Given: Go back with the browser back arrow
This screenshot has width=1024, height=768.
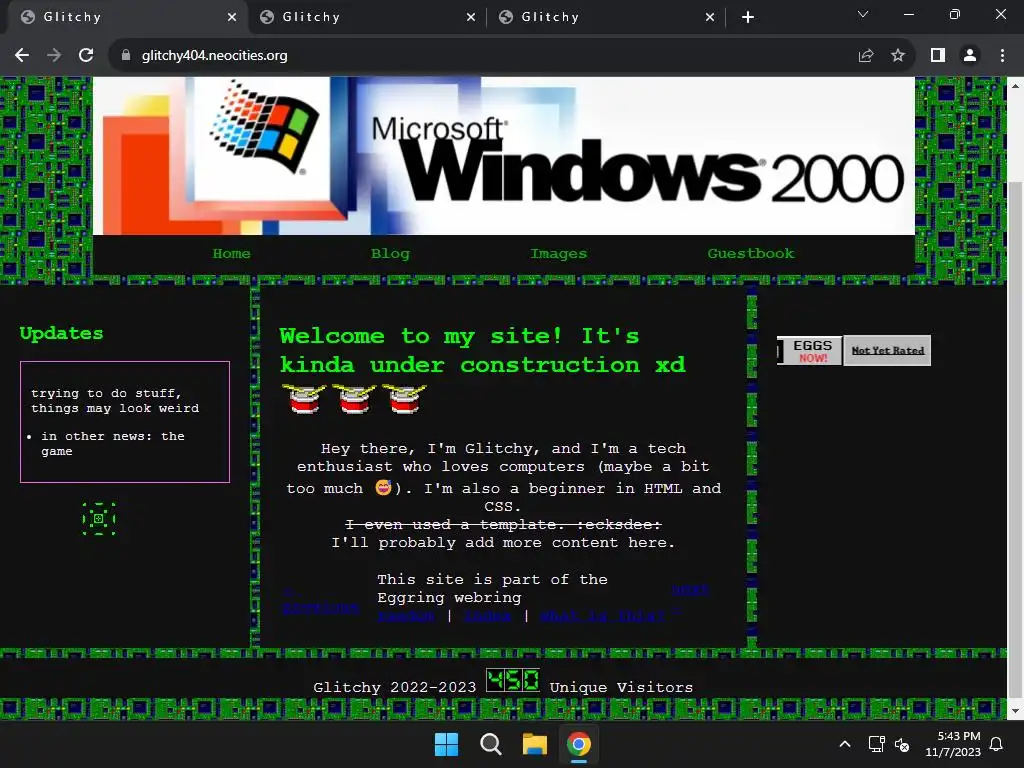Looking at the screenshot, I should coord(22,56).
